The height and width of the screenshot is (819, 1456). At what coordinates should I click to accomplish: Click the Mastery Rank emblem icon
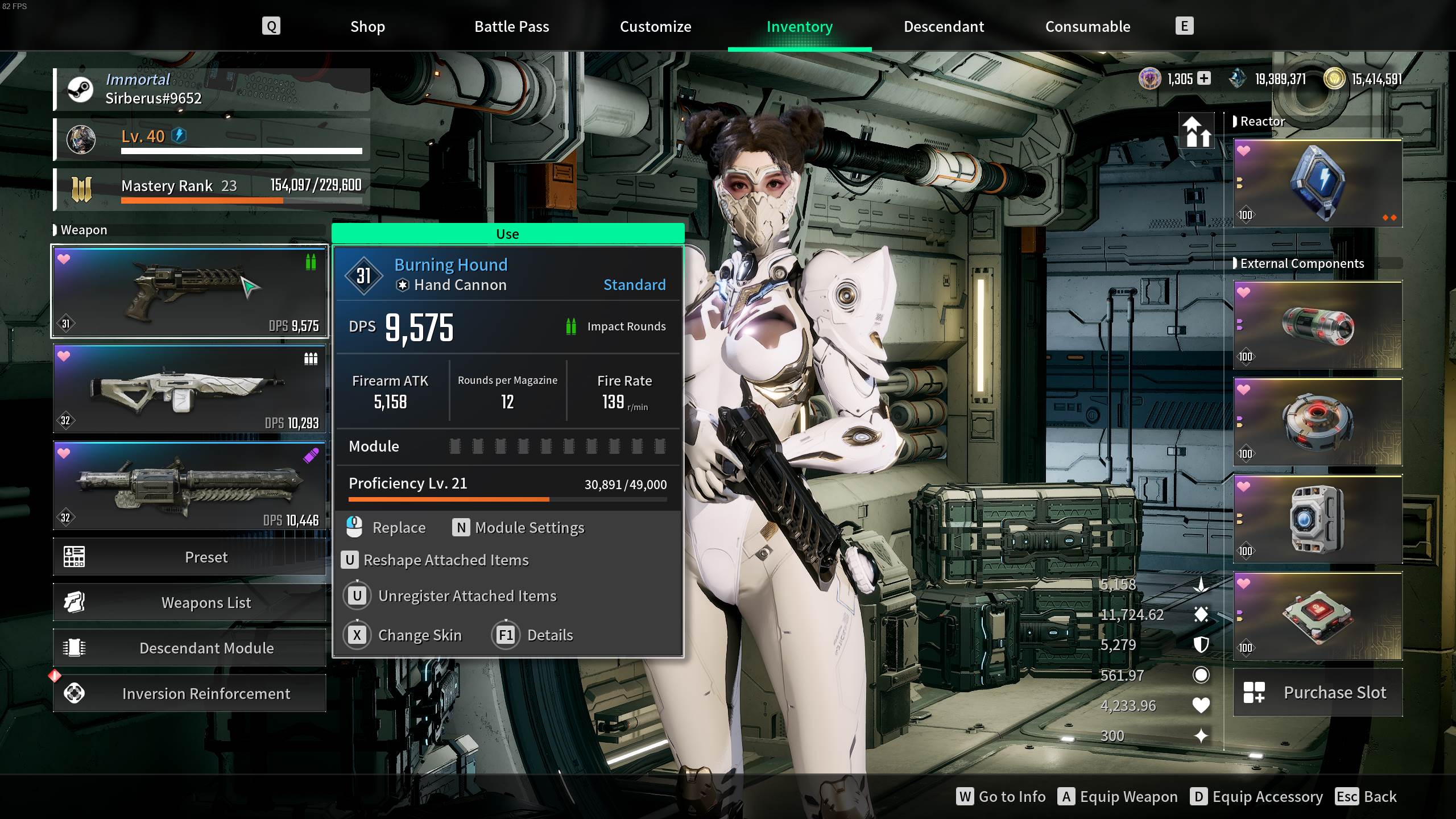pos(81,189)
